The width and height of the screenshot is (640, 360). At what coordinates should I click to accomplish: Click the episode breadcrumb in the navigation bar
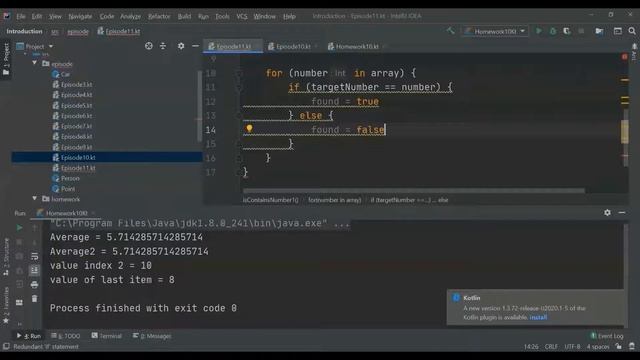pos(78,31)
